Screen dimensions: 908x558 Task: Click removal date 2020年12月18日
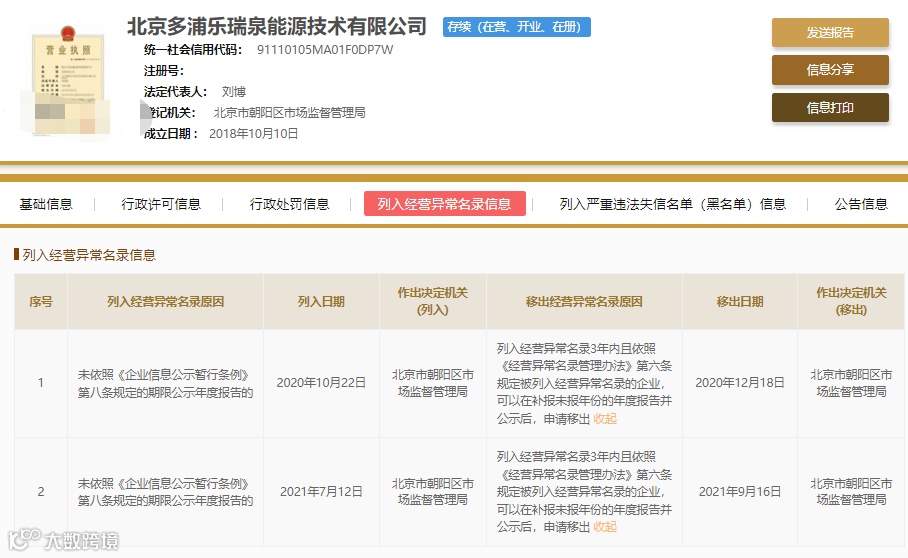pos(739,383)
